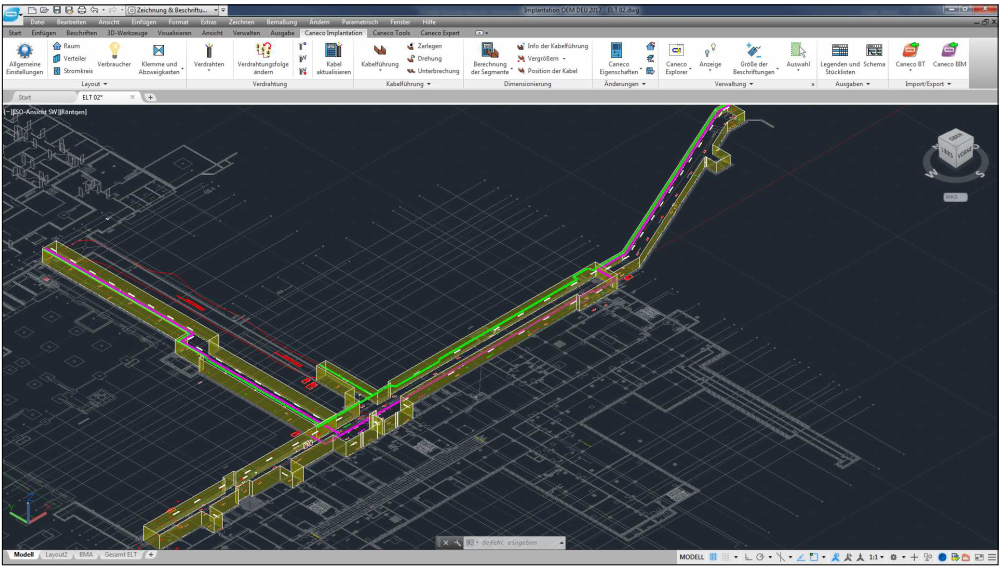Open the Zeichnung & Beschriftung workspace dropdown
Screen dimensions: 1003x572
point(168,9)
